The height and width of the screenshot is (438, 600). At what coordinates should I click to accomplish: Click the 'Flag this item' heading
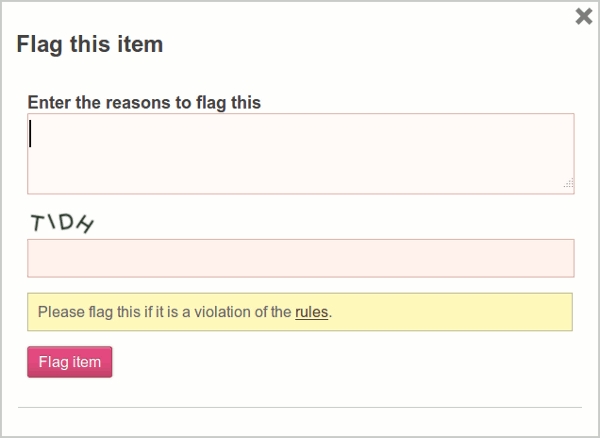click(90, 44)
